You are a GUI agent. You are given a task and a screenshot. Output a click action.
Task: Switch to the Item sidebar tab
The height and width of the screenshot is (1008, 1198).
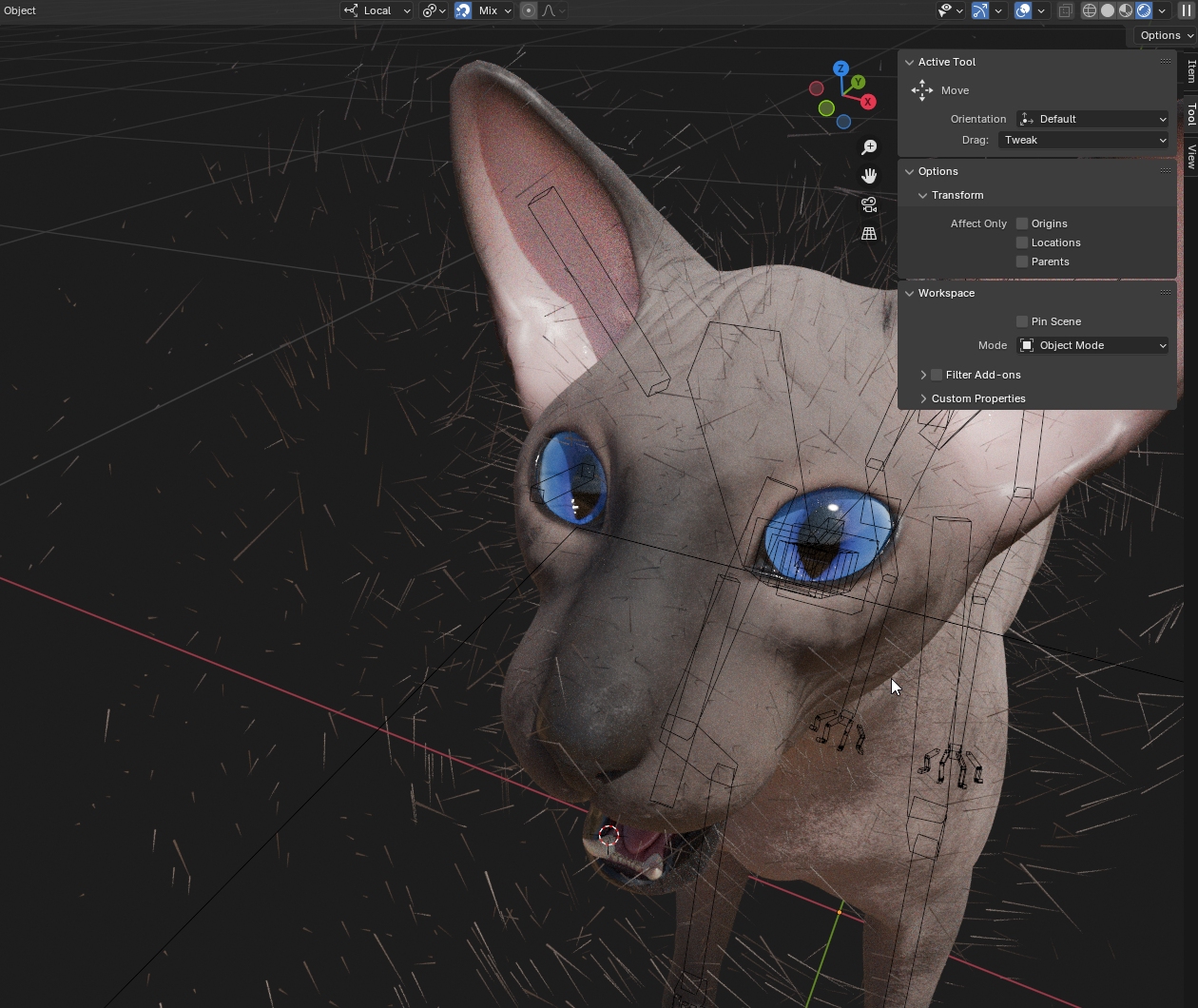point(1190,71)
